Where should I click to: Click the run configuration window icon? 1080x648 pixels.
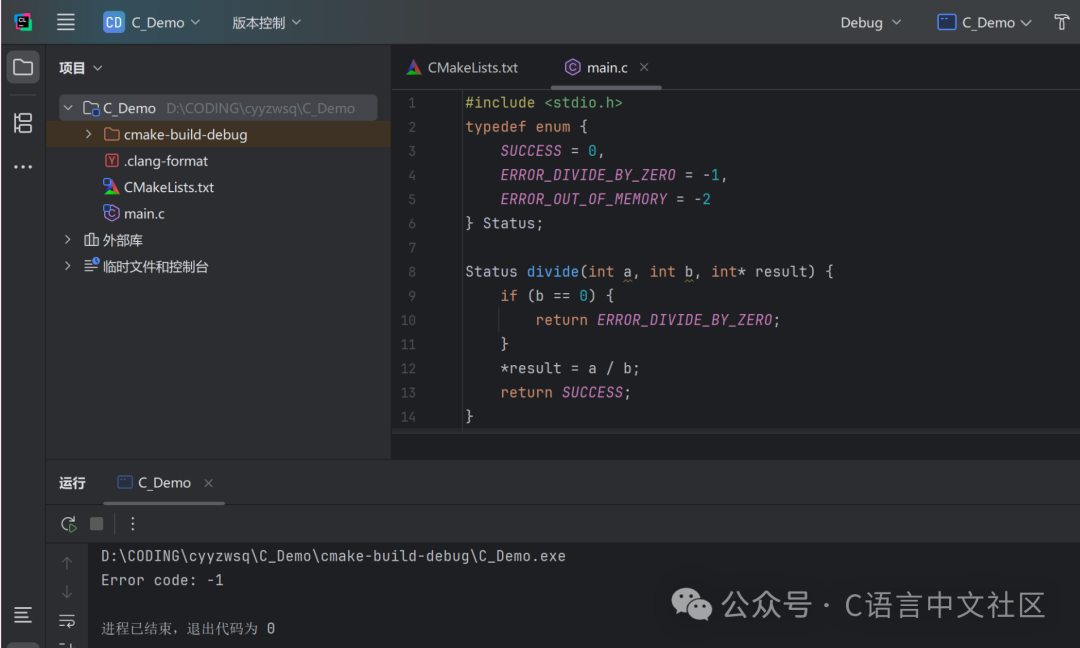[x=946, y=22]
